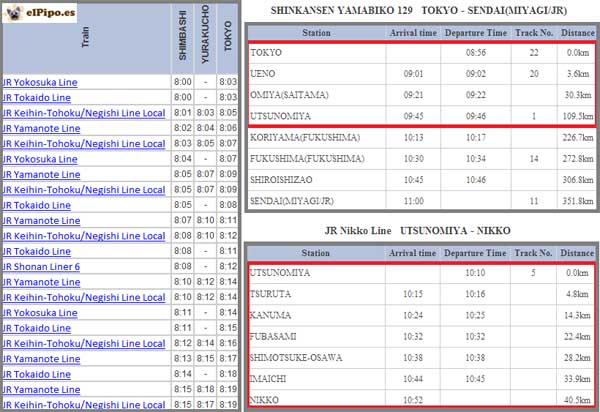Click track number 22 for Tokyo
Image resolution: width=600 pixels, height=412 pixels.
[x=534, y=52]
